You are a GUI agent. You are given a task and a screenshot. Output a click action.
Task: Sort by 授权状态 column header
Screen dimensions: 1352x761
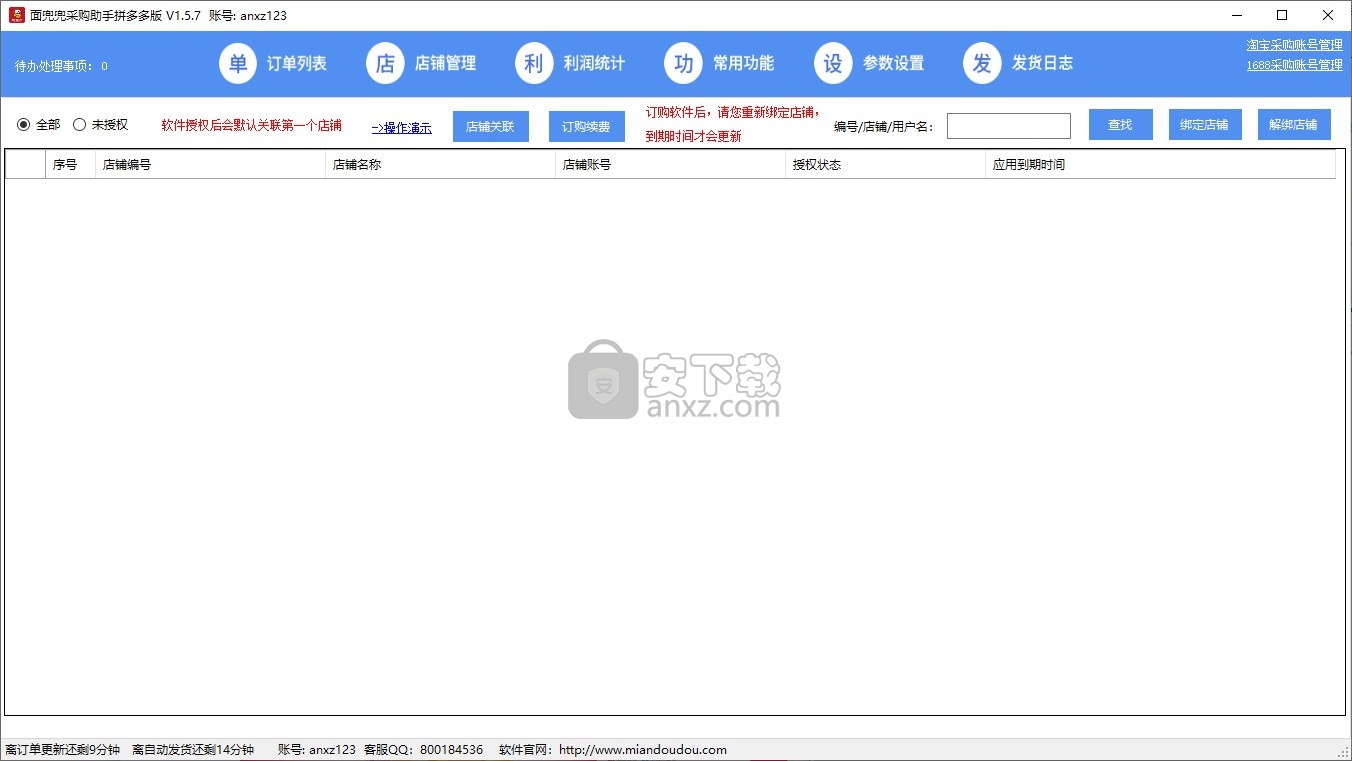tap(885, 165)
